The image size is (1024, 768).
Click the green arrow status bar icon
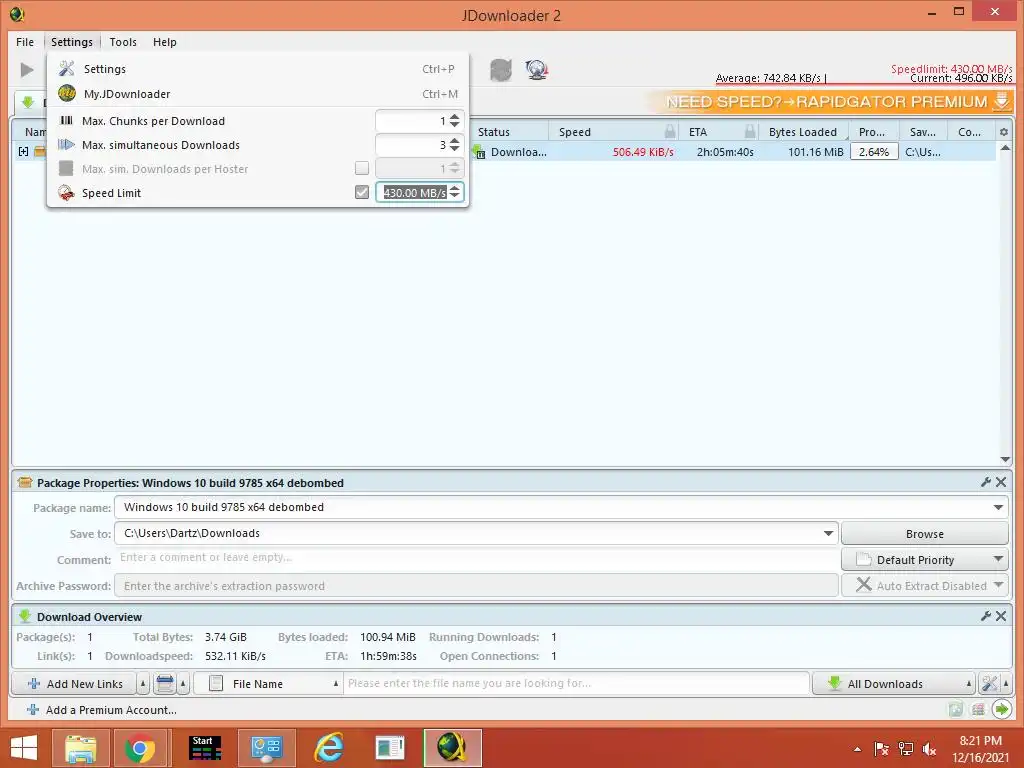1001,709
